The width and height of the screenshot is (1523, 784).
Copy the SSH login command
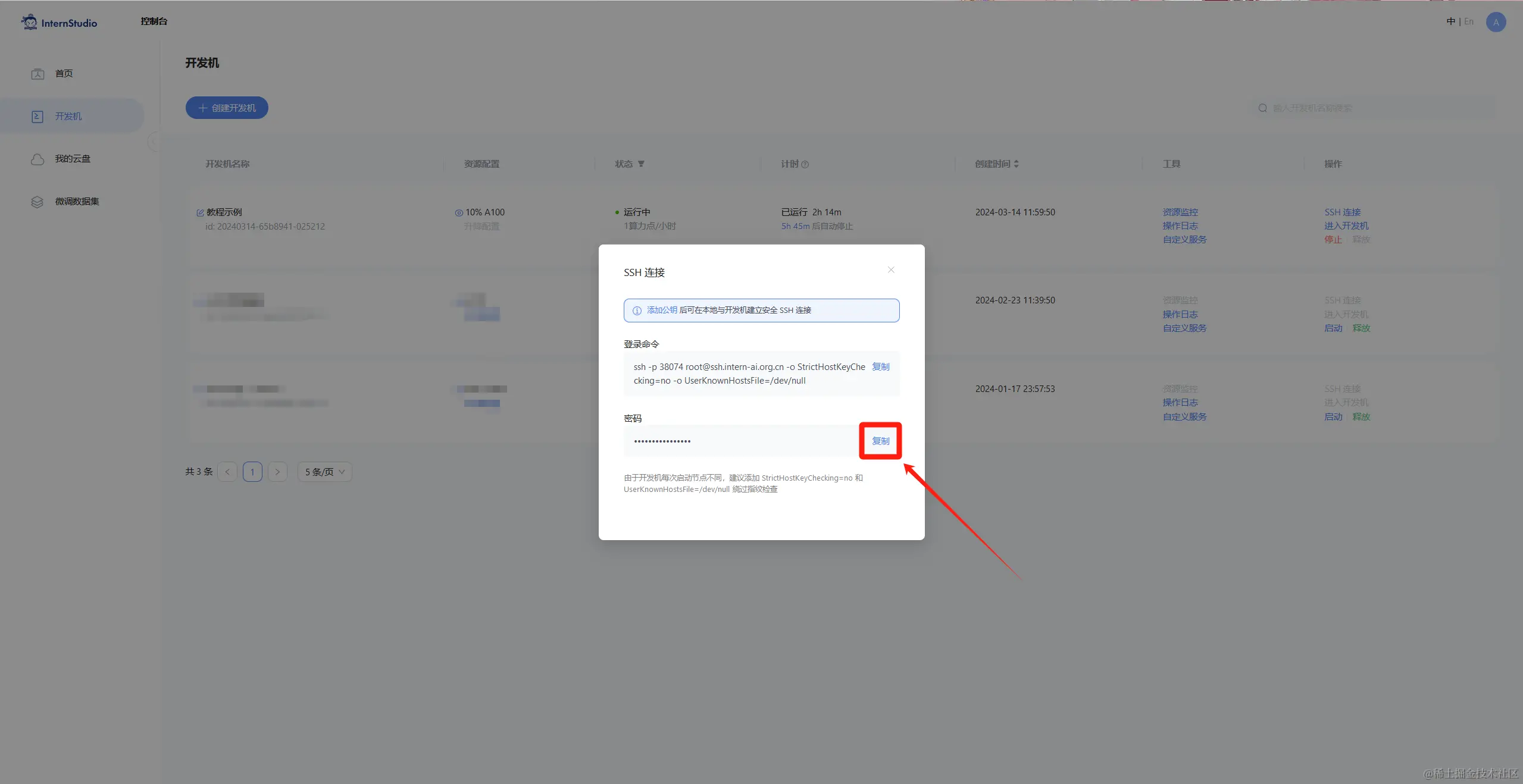[x=880, y=367]
